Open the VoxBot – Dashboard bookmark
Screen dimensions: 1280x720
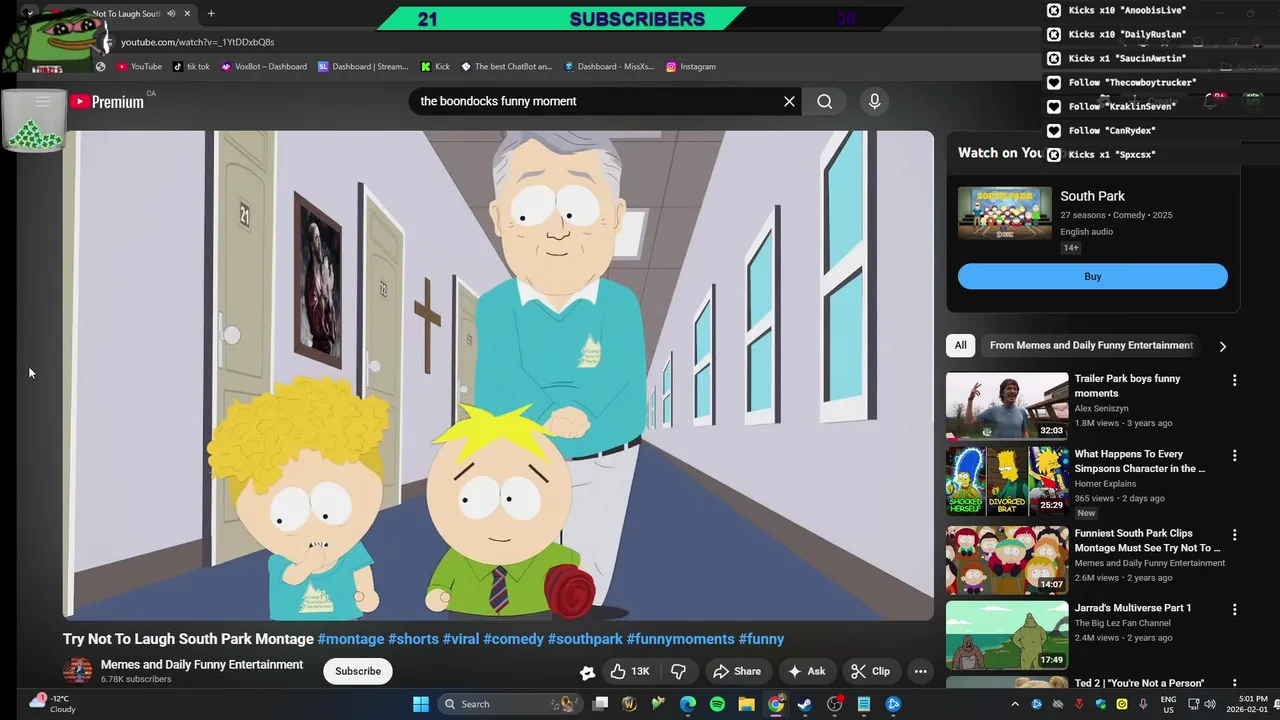[264, 66]
